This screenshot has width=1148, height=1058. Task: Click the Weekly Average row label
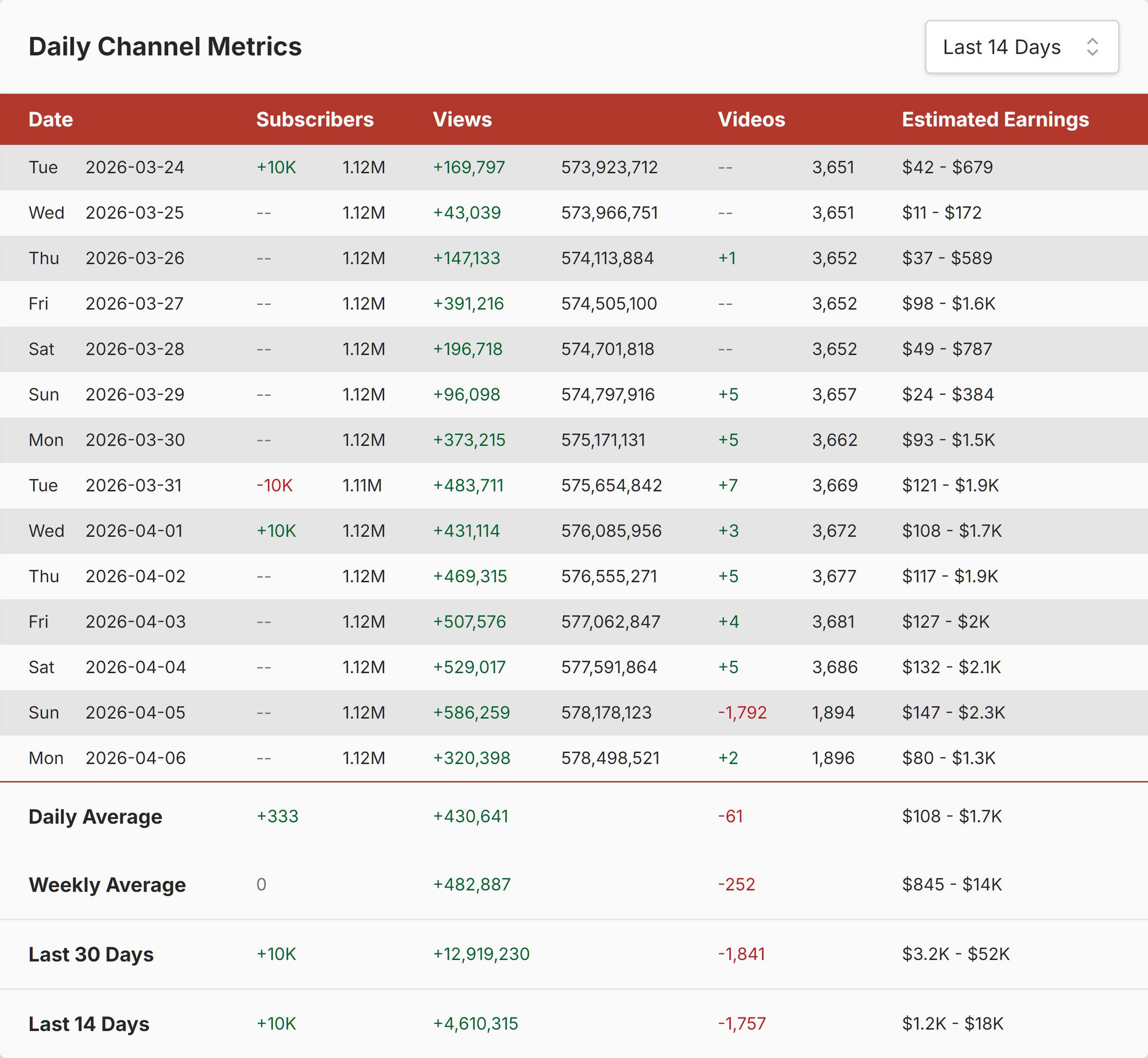[x=107, y=884]
